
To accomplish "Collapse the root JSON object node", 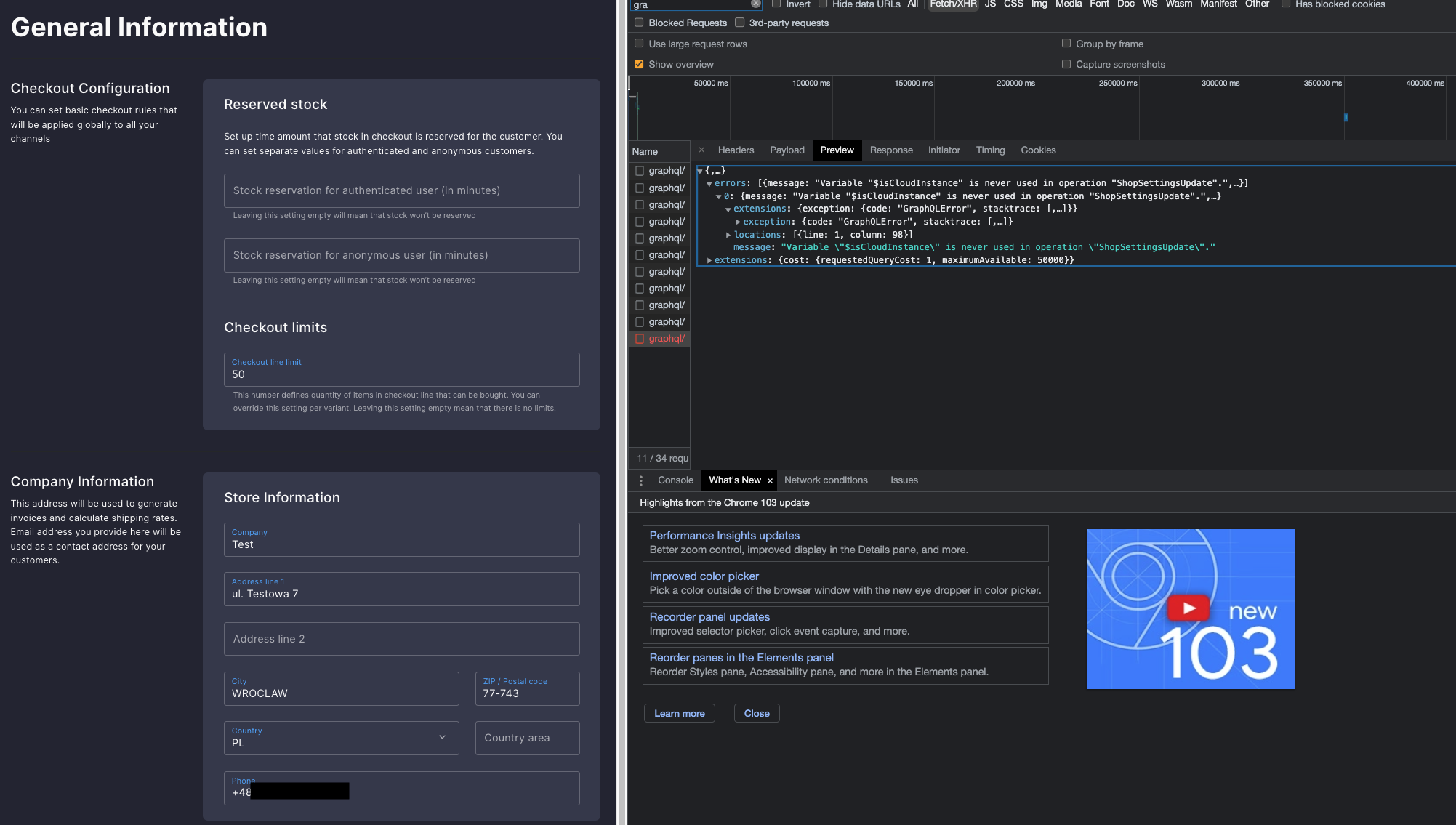I will pyautogui.click(x=700, y=172).
